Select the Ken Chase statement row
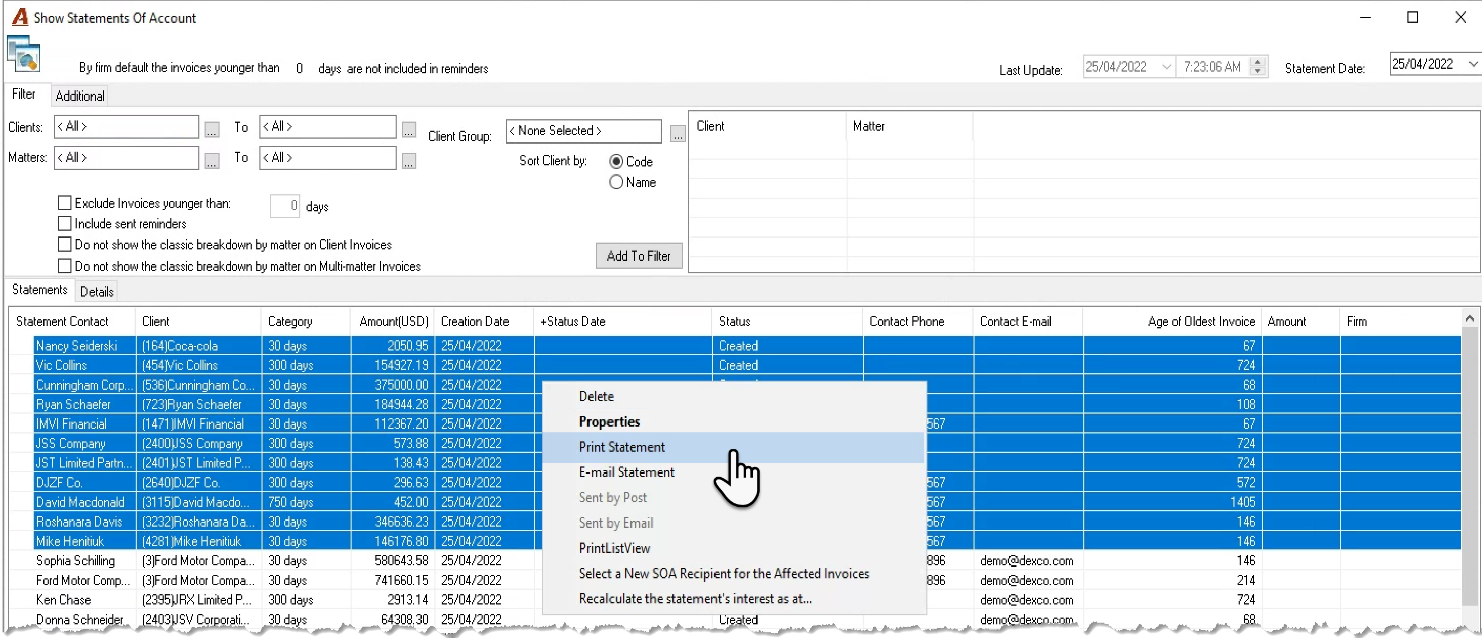 [x=735, y=600]
